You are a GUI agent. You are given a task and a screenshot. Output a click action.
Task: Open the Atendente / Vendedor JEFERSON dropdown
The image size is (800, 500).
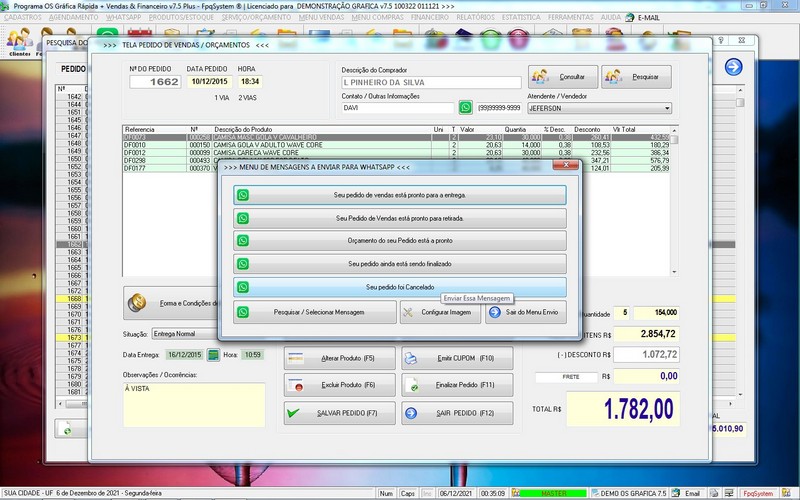point(599,108)
